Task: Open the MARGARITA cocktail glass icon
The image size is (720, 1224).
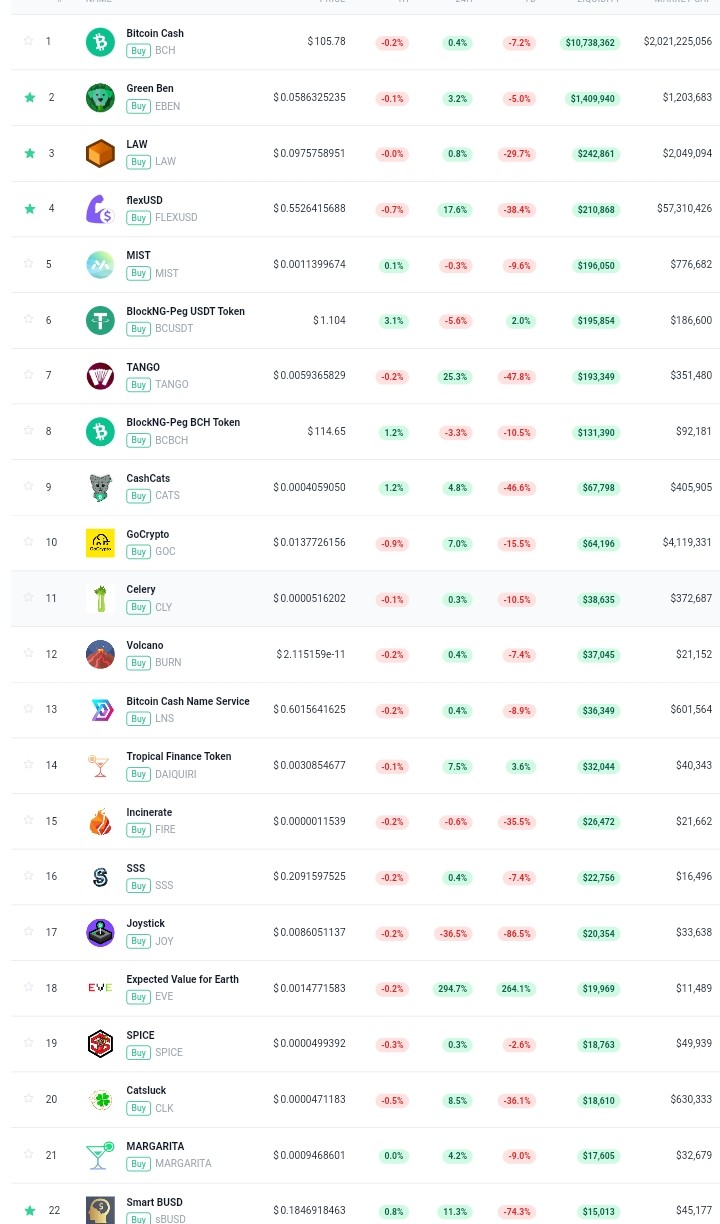Action: point(100,1155)
